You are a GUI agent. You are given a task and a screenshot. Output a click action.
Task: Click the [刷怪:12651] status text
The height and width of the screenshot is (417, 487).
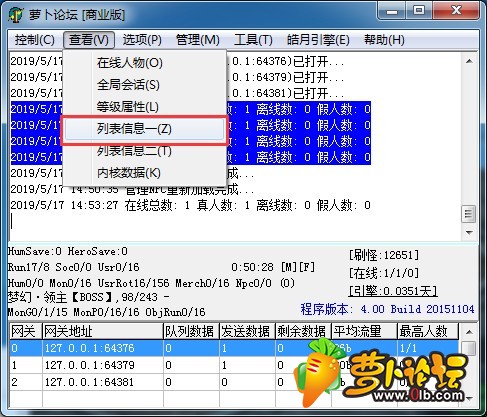384,255
